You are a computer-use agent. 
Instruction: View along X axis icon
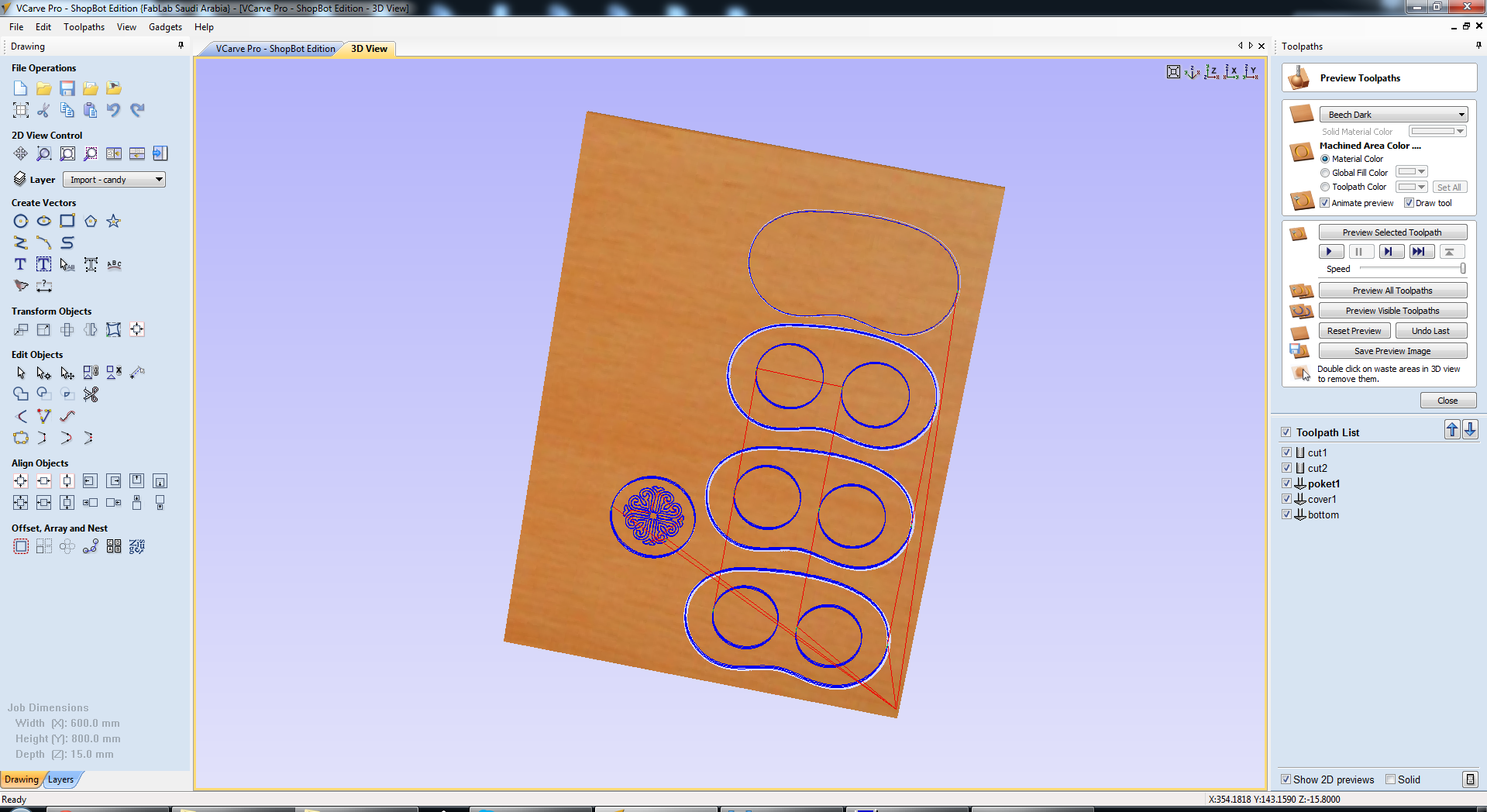click(x=1231, y=72)
